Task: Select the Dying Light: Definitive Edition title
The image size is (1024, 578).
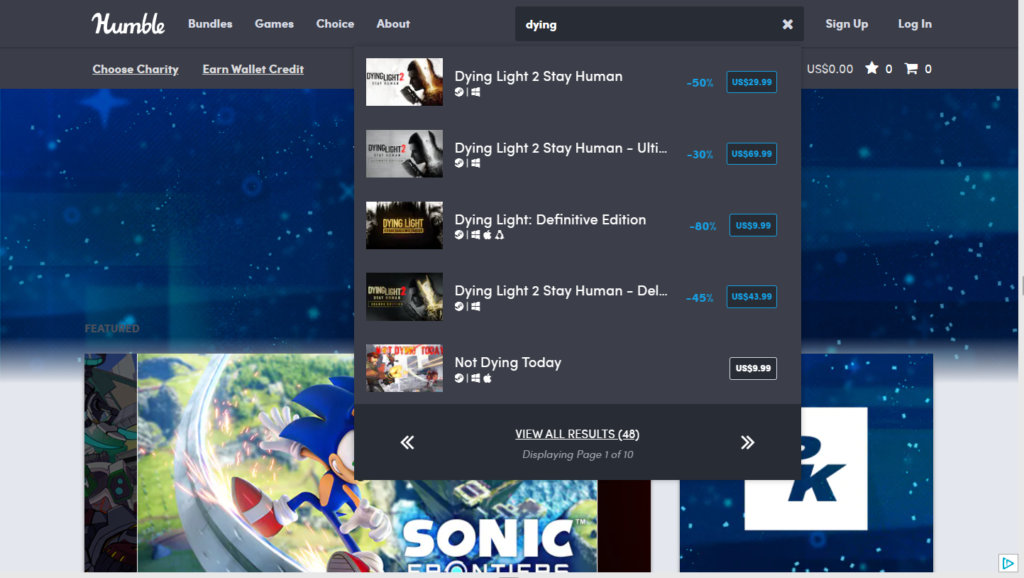Action: coord(550,219)
